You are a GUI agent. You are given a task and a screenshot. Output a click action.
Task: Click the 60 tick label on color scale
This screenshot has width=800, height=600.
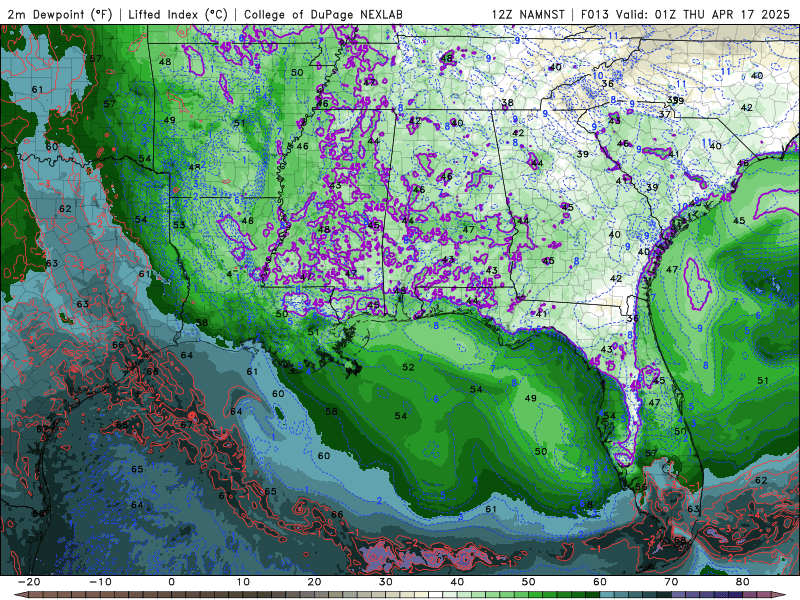tap(600, 582)
